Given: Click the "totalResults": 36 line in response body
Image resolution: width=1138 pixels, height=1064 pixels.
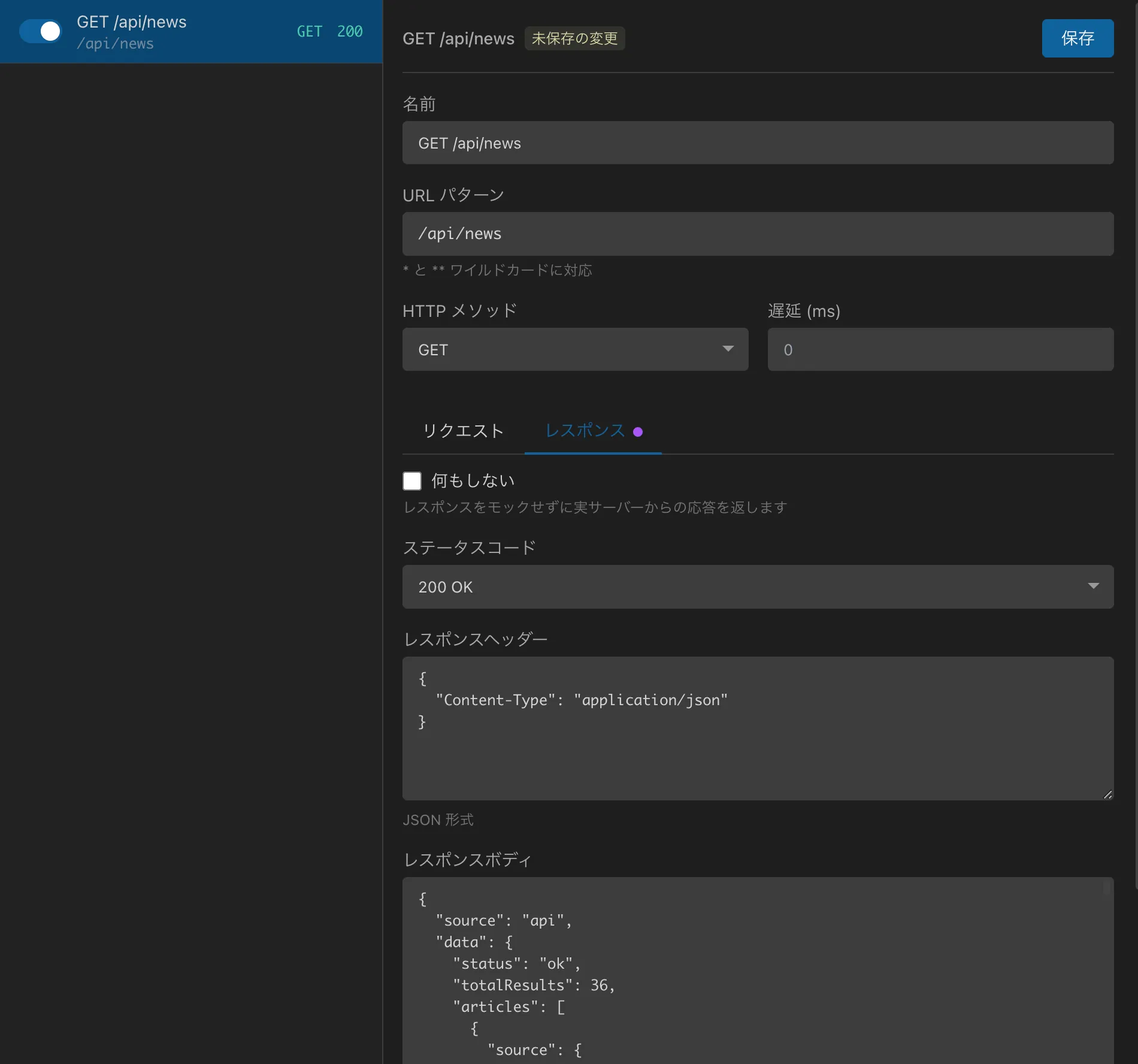Looking at the screenshot, I should pyautogui.click(x=534, y=985).
